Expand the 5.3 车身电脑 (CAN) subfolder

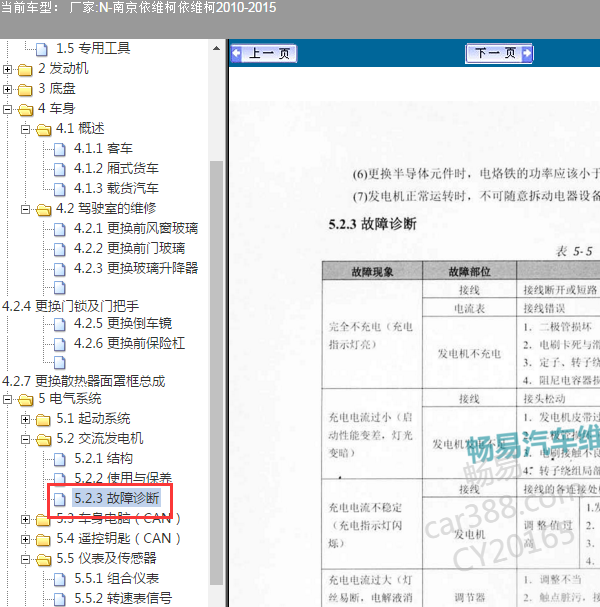click(25, 520)
